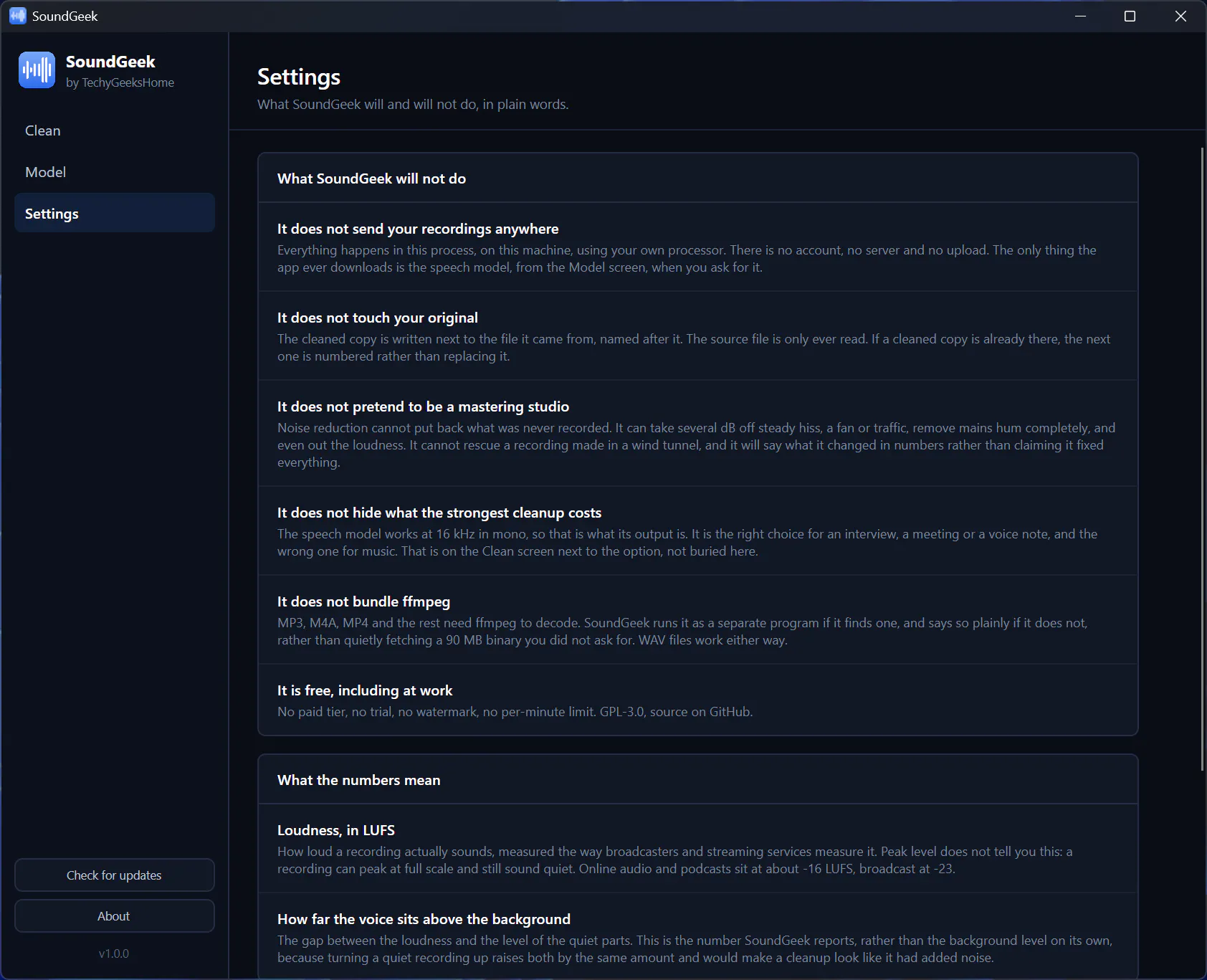Click the version label v1.0.0
1207x980 pixels.
pyautogui.click(x=114, y=953)
